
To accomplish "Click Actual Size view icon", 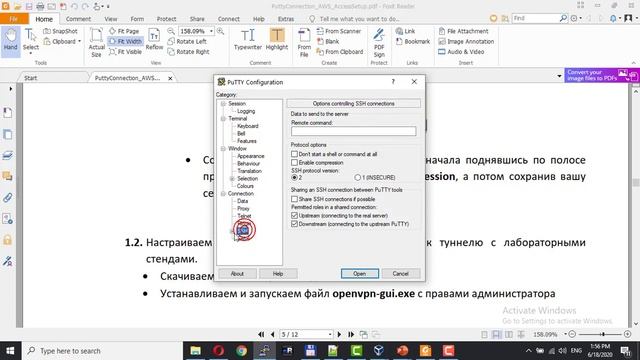I will [x=96, y=42].
